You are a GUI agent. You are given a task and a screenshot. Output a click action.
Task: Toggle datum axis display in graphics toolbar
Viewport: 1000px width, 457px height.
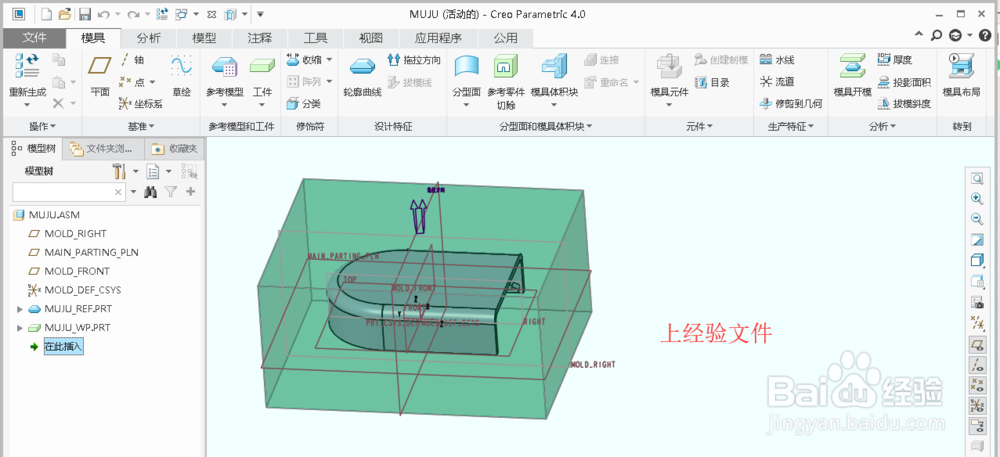(976, 365)
